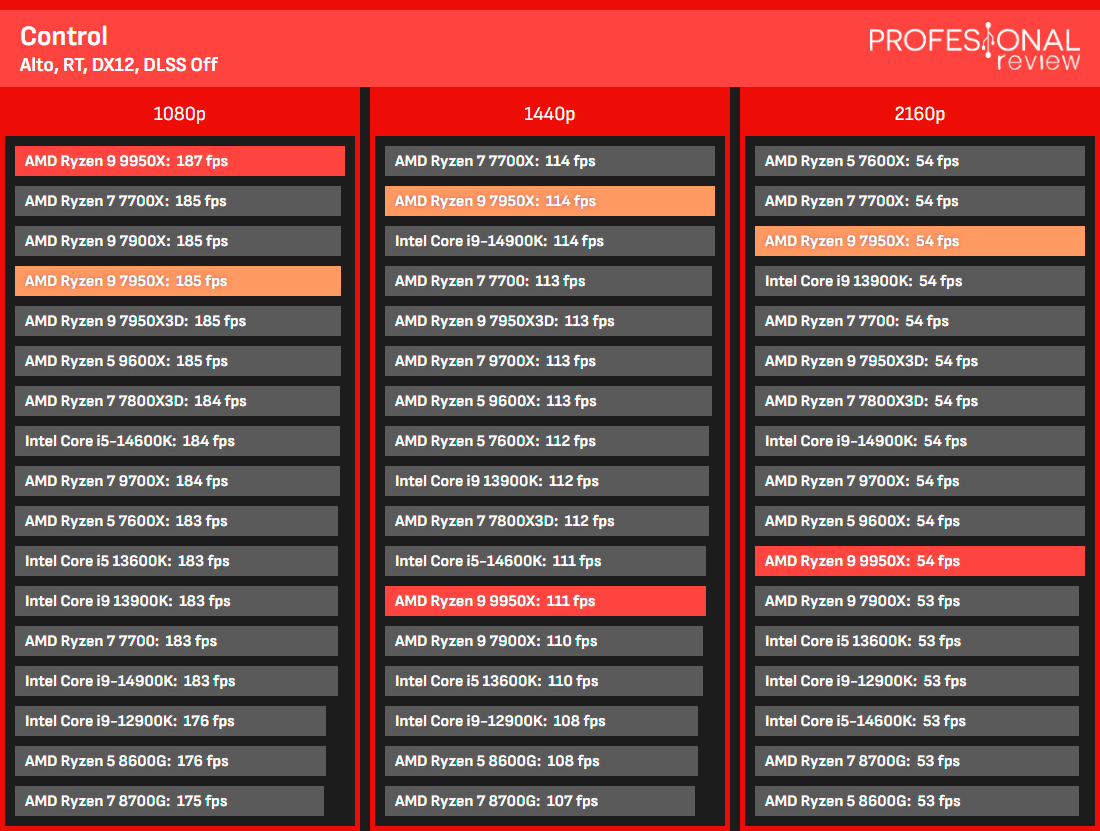The height and width of the screenshot is (831, 1100).
Task: Click 'AMD Ryzen 5 7600X: 54 fps' bar
Action: click(920, 161)
